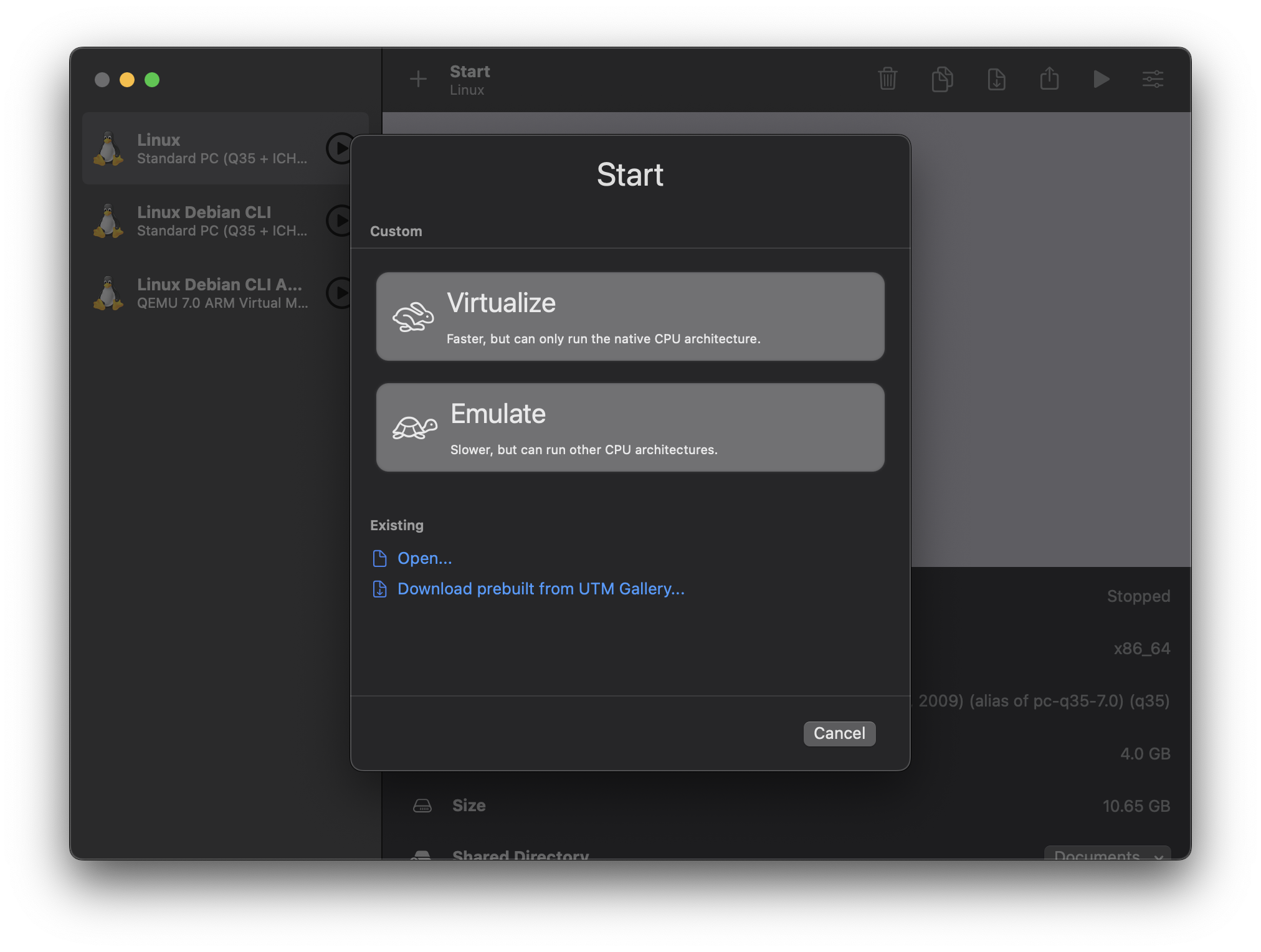1261x952 pixels.
Task: Click the Linux VM penguin icon
Action: tap(108, 148)
